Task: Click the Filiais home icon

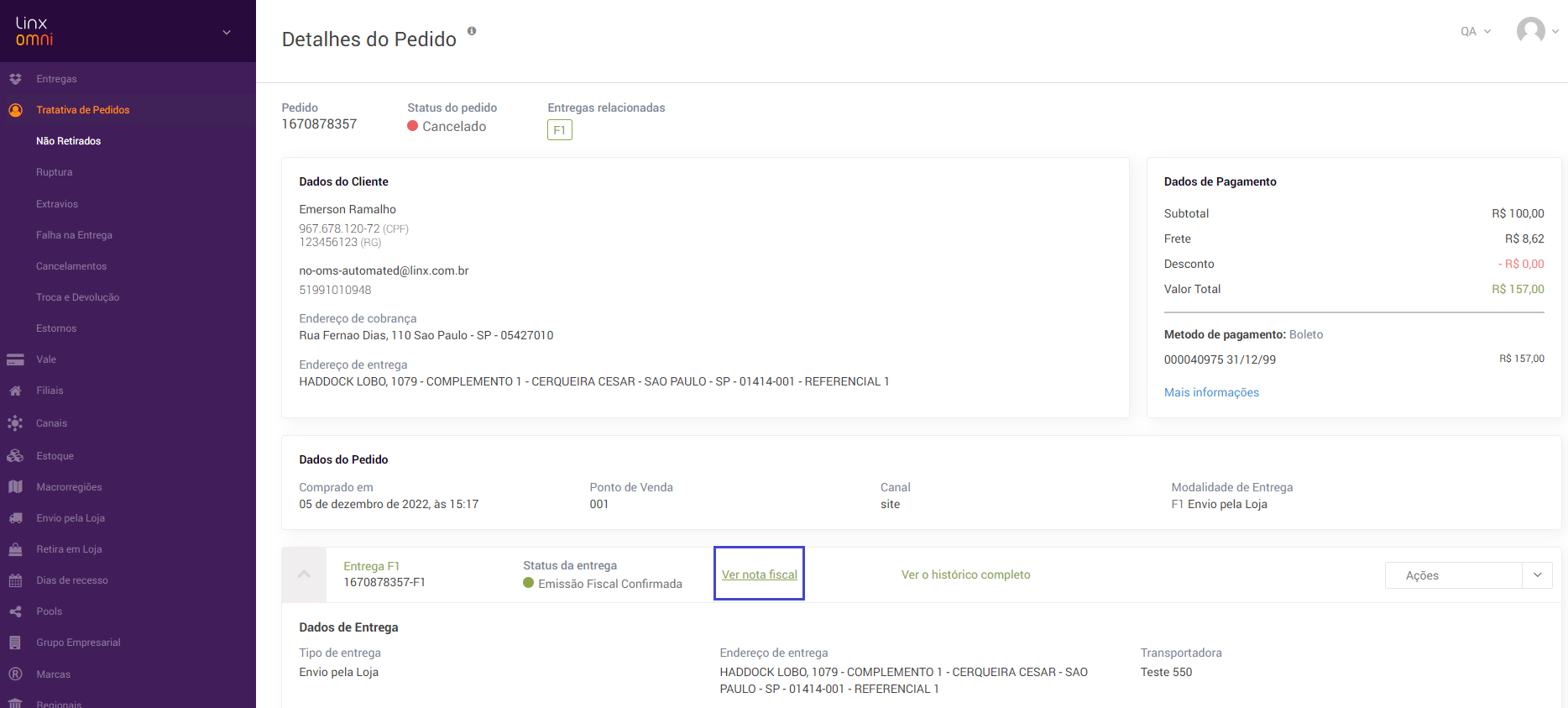Action: 15,391
